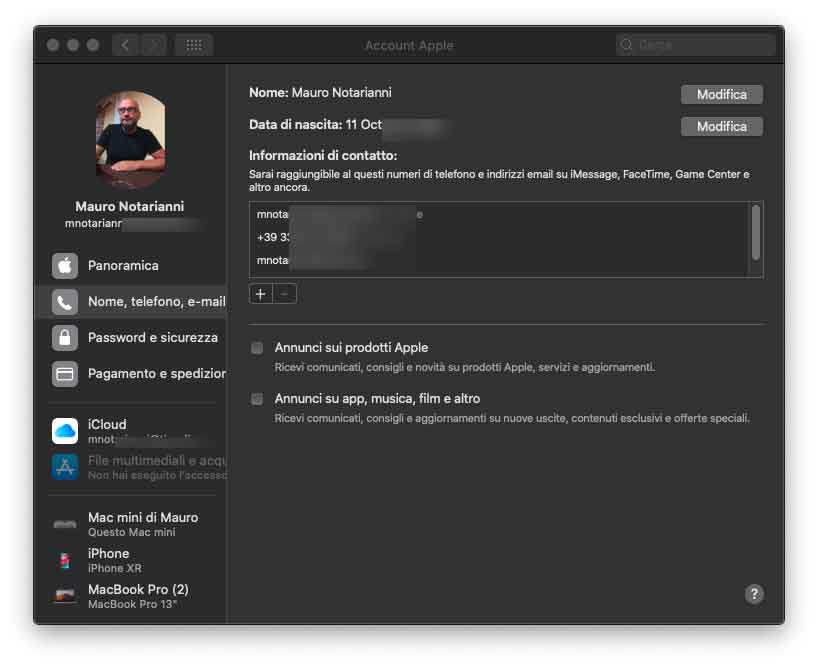
Task: Add a contact with the plus button
Action: [261, 294]
